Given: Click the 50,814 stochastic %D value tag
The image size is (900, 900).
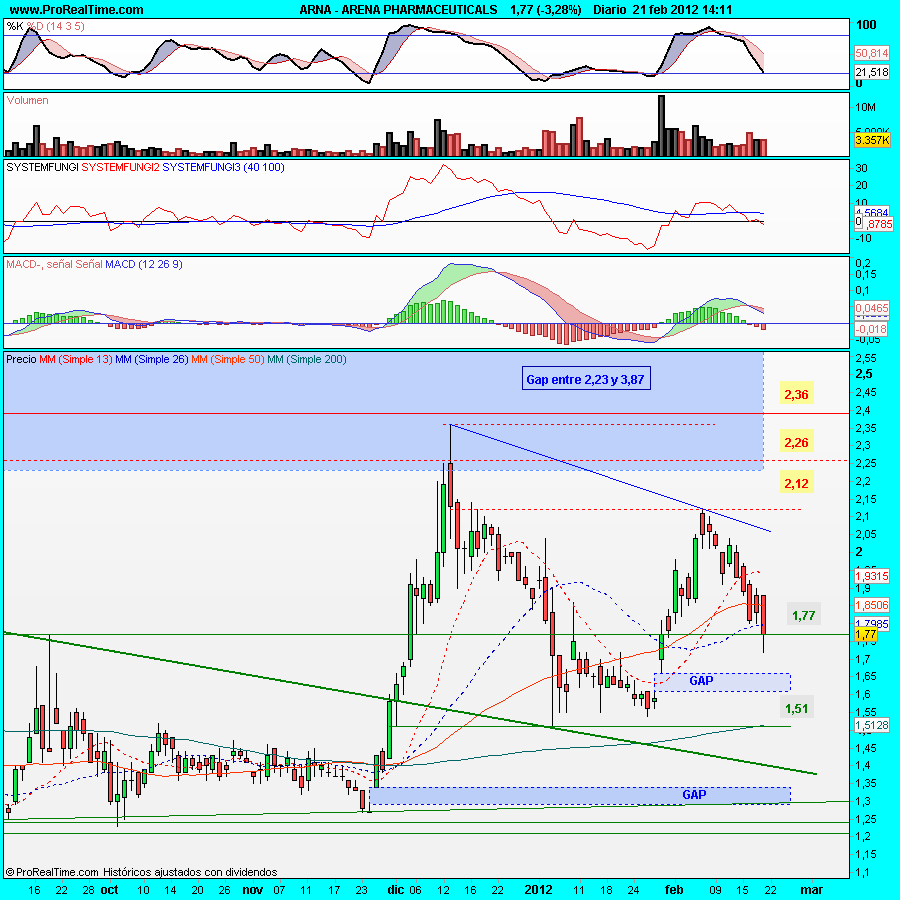Looking at the screenshot, I should point(872,53).
